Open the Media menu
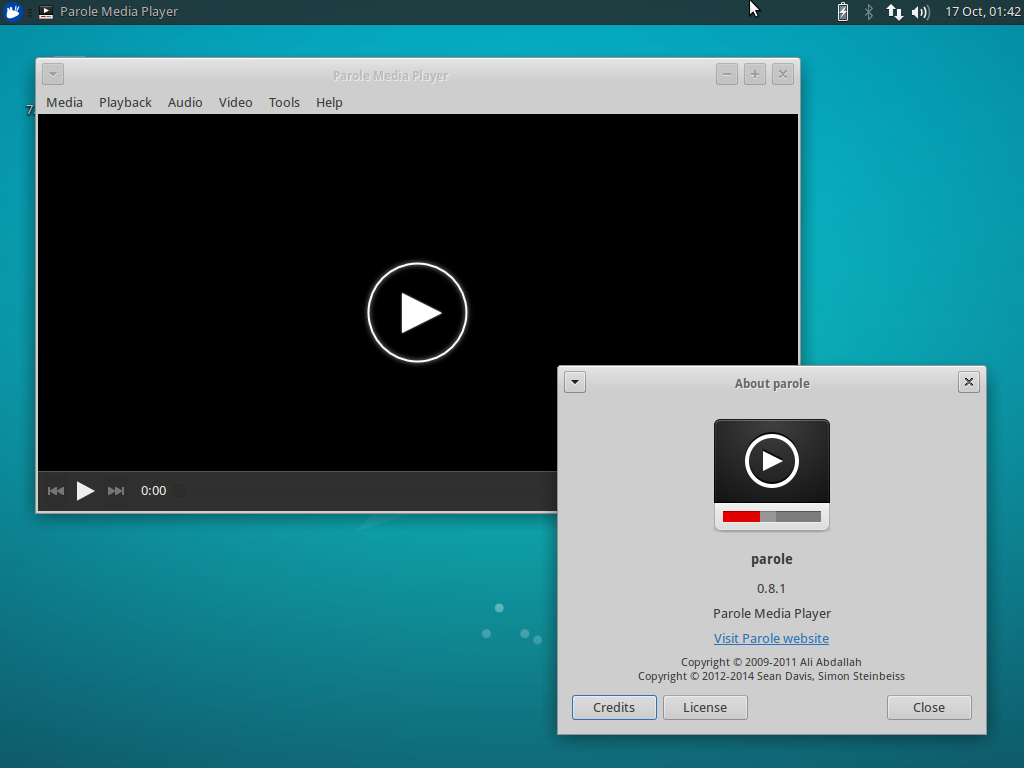The width and height of the screenshot is (1024, 768). (x=64, y=102)
